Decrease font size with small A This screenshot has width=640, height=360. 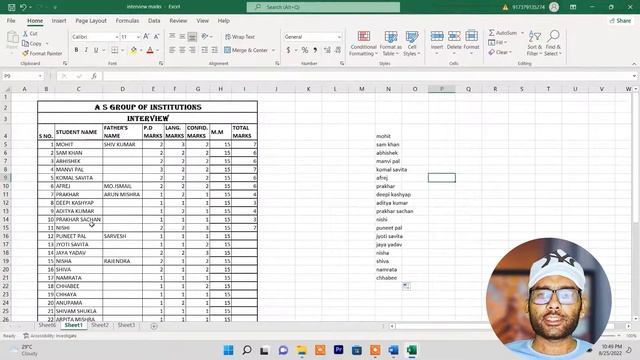[156, 37]
